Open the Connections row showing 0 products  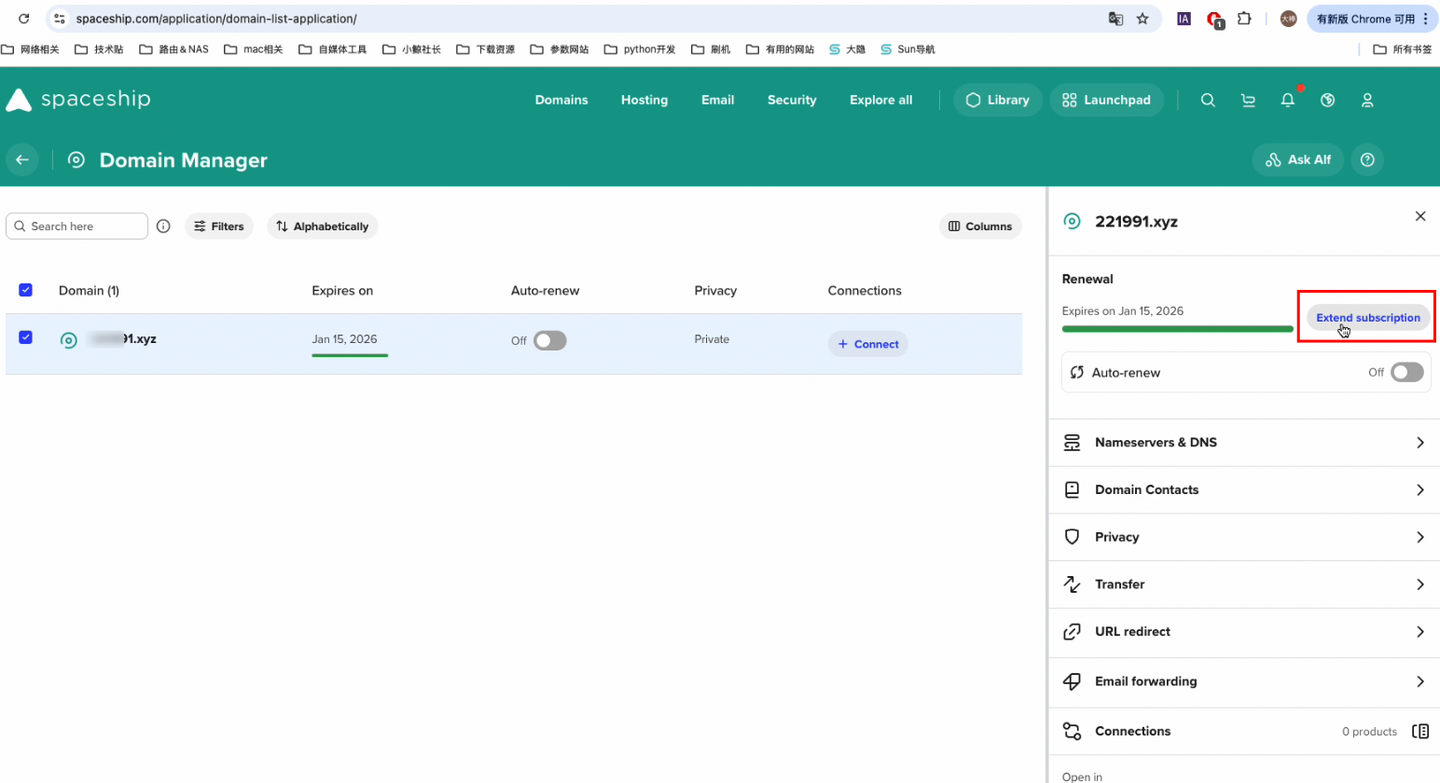1244,731
